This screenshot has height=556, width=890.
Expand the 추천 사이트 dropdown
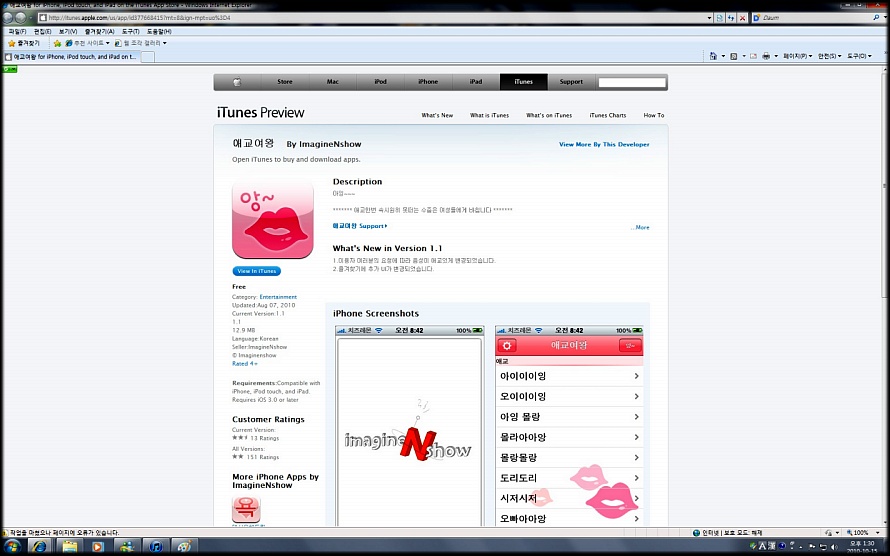pyautogui.click(x=107, y=43)
